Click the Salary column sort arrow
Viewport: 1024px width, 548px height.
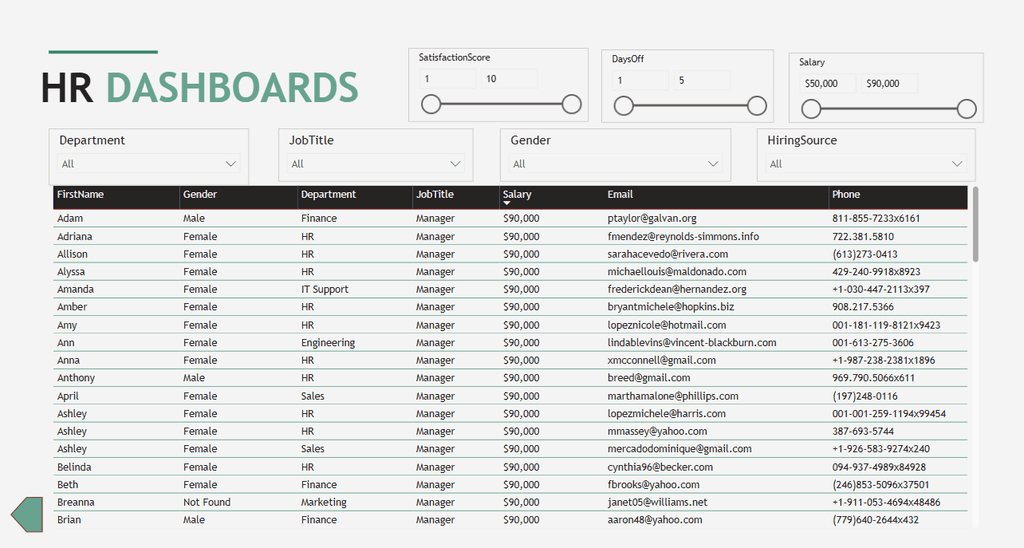(507, 204)
